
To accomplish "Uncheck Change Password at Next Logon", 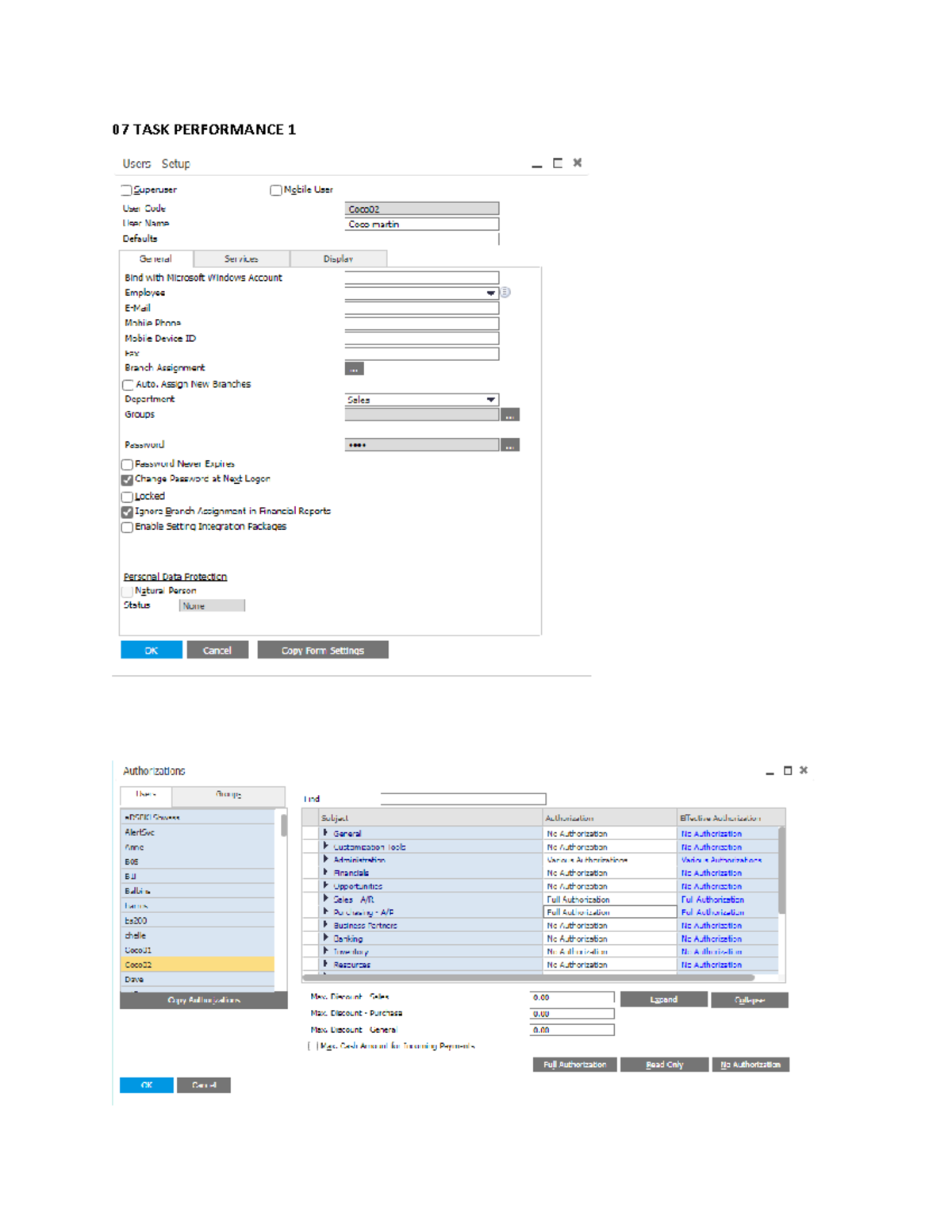I will [x=126, y=479].
